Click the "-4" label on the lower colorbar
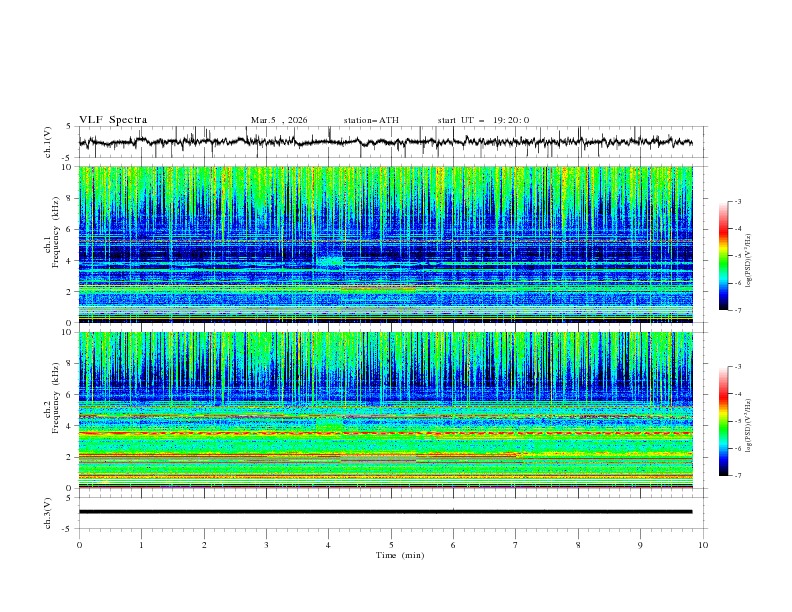This screenshot has height=612, width=792. pyautogui.click(x=737, y=394)
